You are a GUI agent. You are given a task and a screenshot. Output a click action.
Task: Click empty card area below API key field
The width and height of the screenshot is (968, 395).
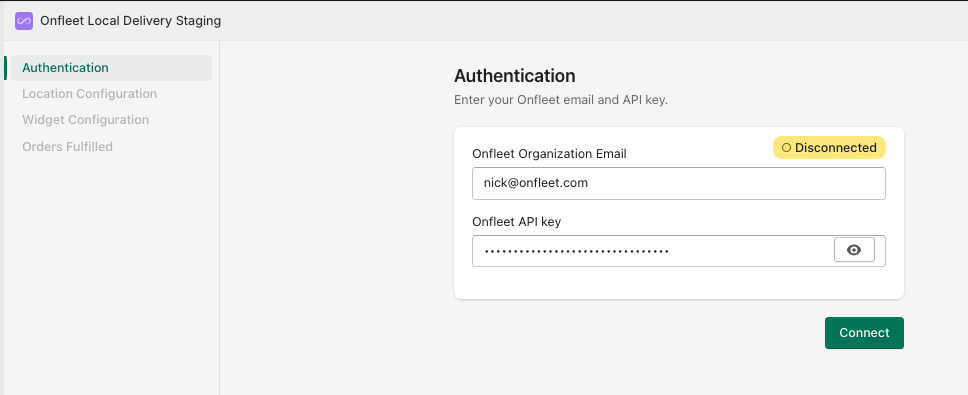coord(678,283)
